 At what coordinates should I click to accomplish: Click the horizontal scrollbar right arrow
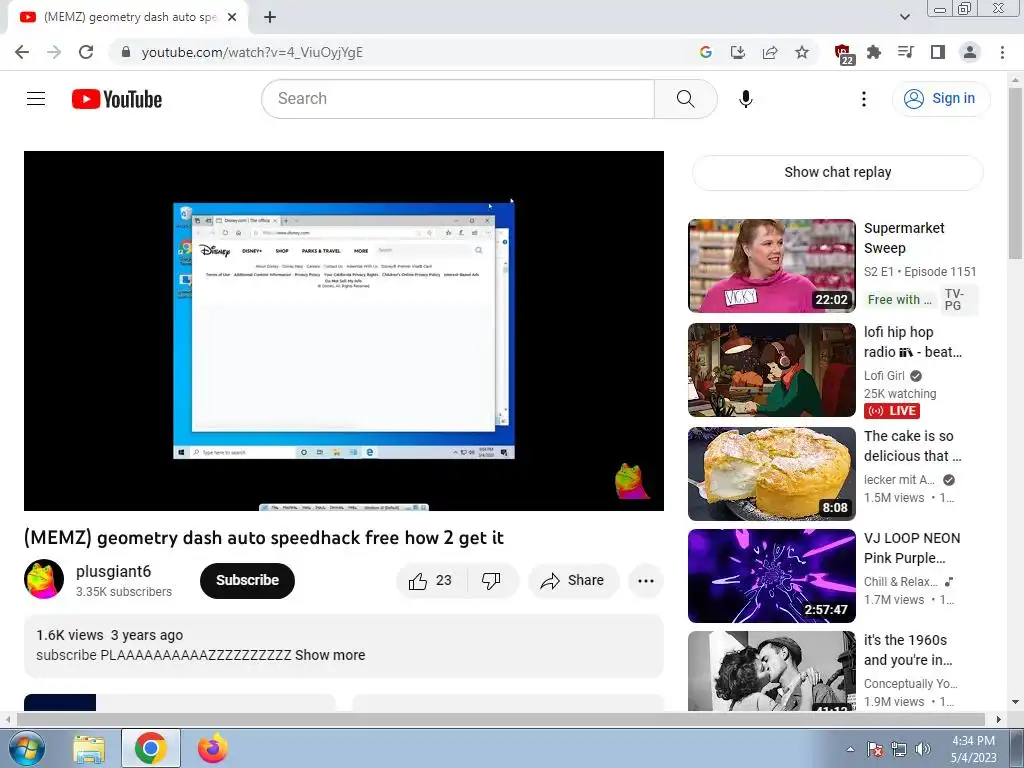(999, 719)
